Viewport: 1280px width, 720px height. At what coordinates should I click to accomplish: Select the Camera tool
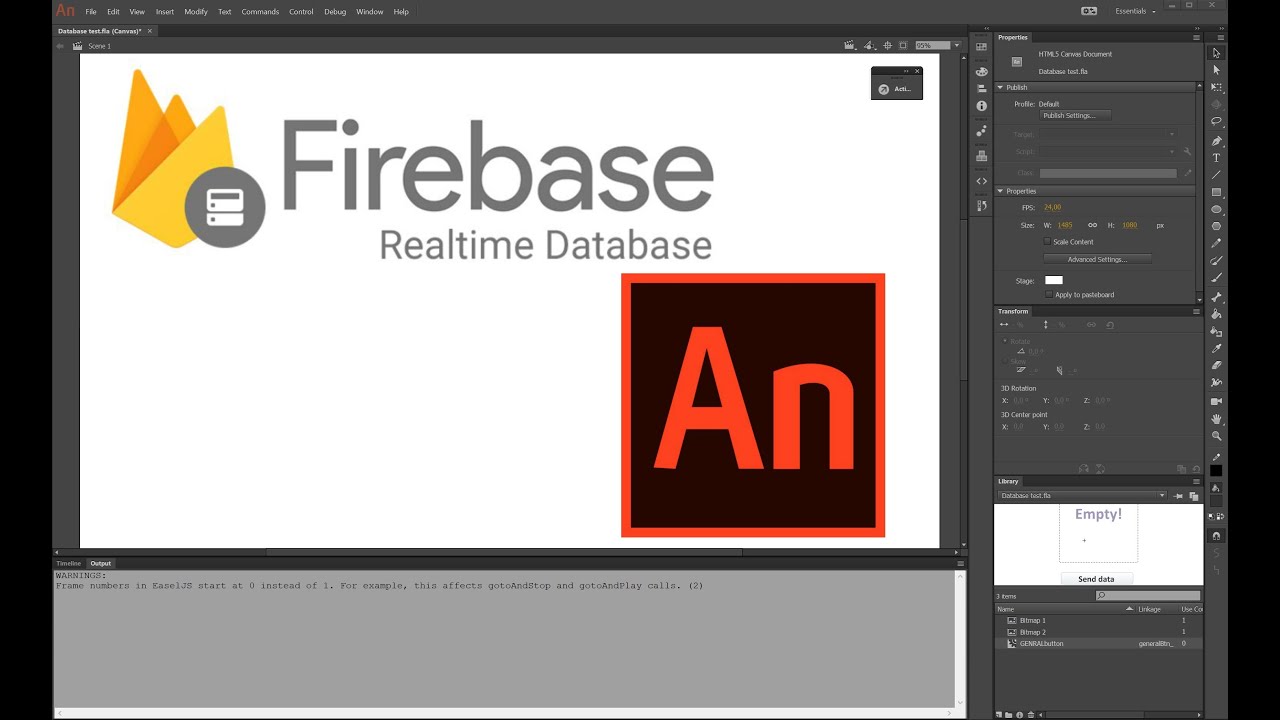pyautogui.click(x=1216, y=401)
